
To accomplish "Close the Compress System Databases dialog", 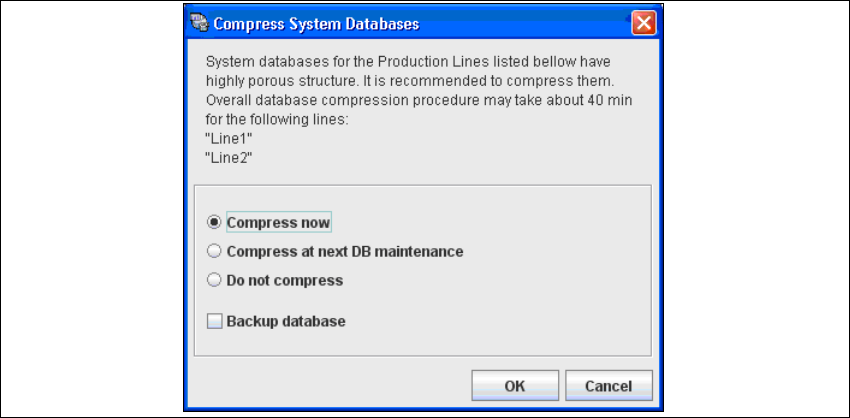I will (643, 22).
